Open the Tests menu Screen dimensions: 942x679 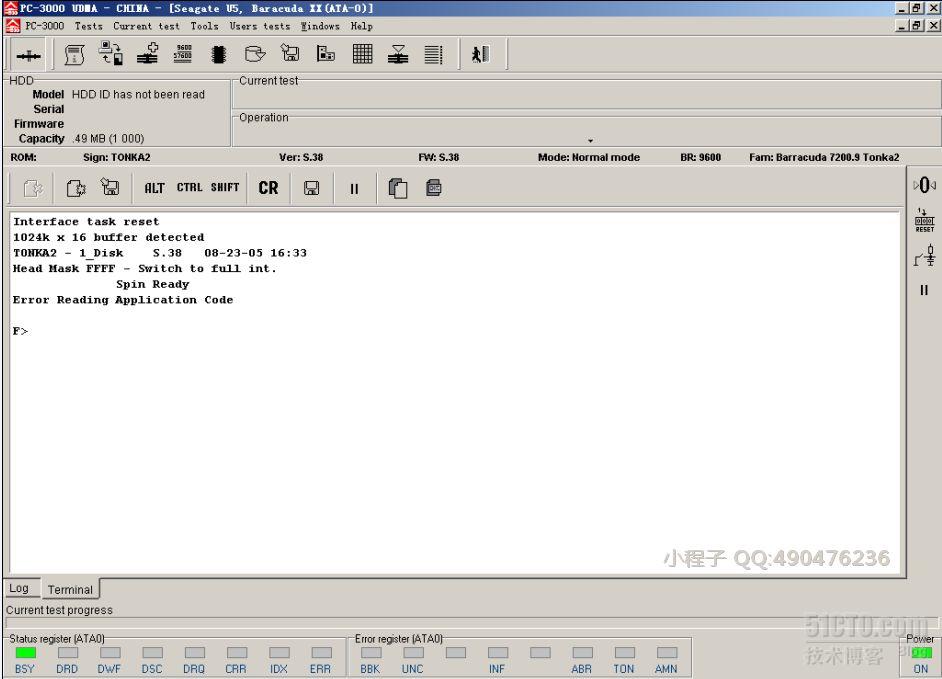(x=88, y=26)
